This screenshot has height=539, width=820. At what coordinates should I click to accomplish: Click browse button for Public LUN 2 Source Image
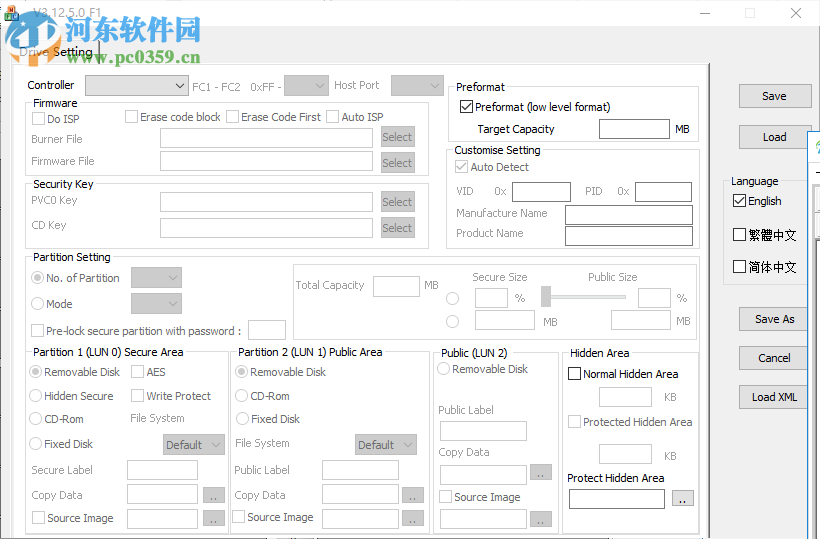[540, 518]
